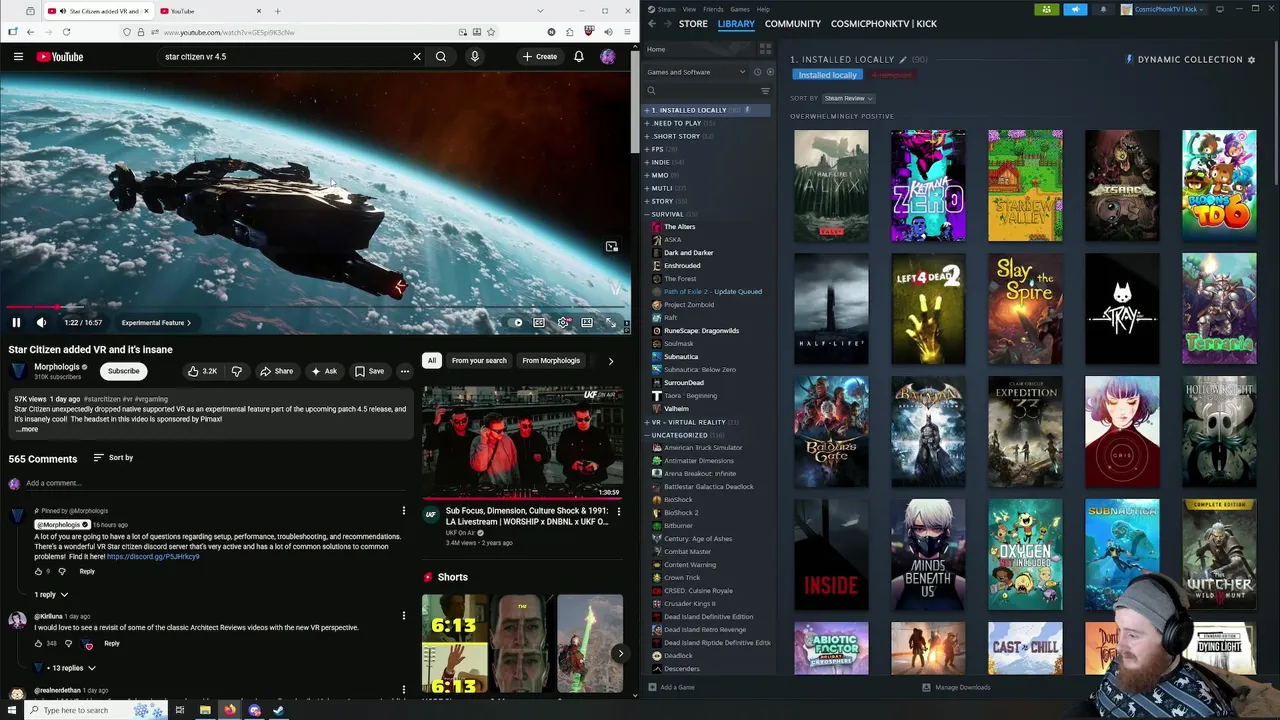Click the Add a comment field
This screenshot has height=720, width=1280.
[215, 483]
